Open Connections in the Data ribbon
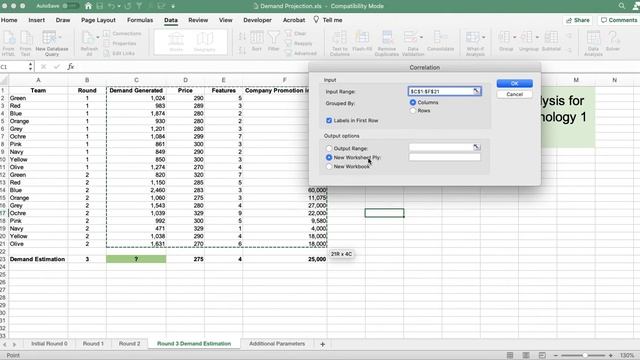 [122, 33]
